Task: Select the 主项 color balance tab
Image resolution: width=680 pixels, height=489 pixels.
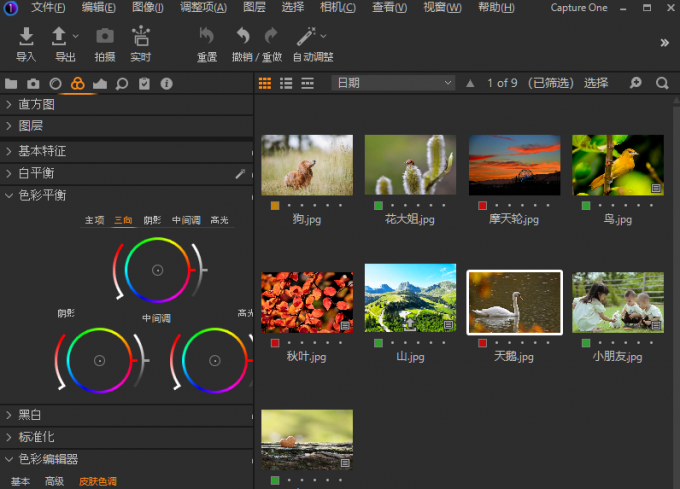Action: (x=95, y=220)
